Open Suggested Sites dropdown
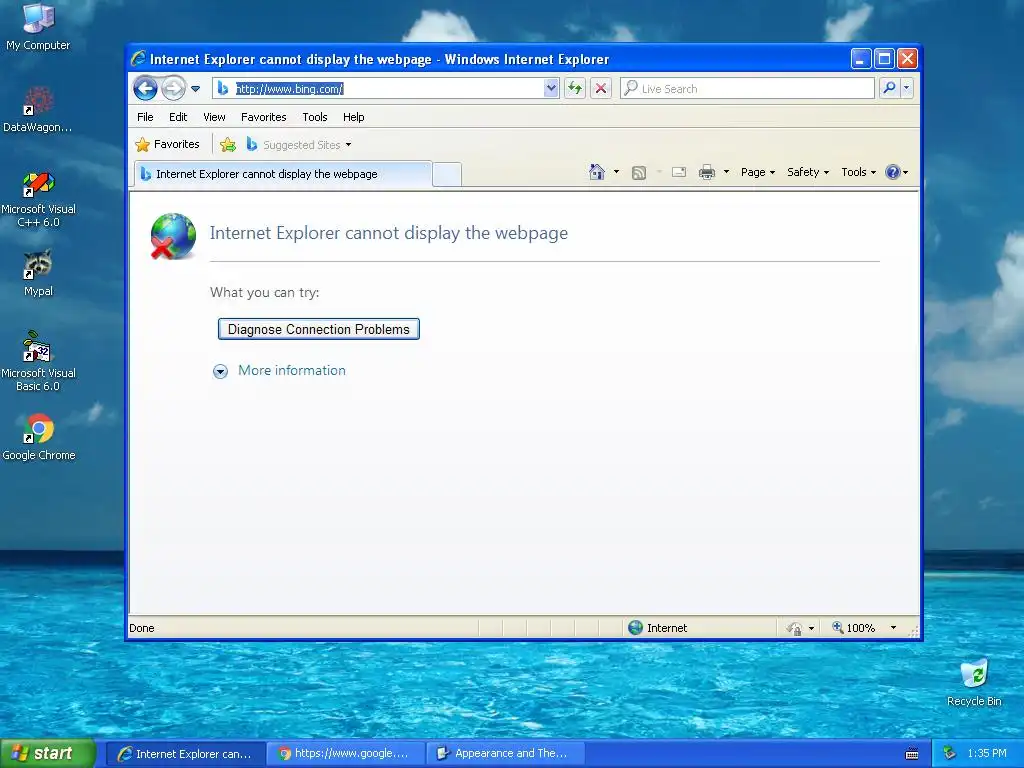The image size is (1024, 768). 298,144
